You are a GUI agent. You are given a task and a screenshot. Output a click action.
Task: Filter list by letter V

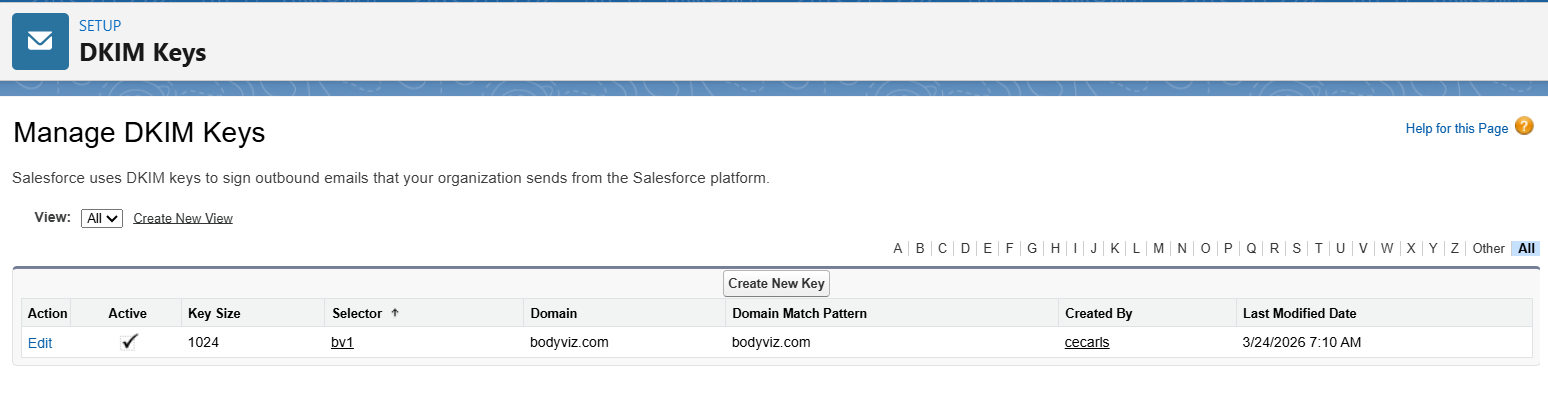[x=1362, y=248]
